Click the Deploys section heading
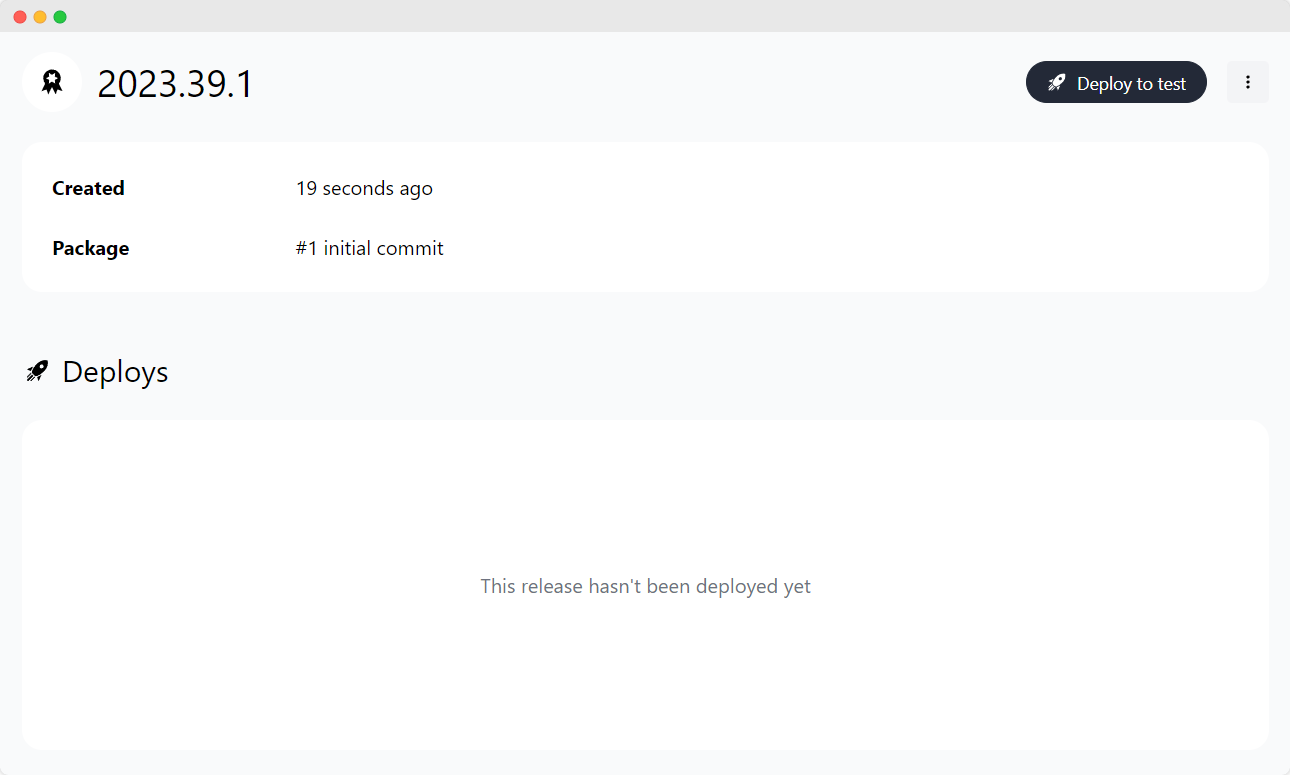Viewport: 1290px width, 775px height. 115,372
